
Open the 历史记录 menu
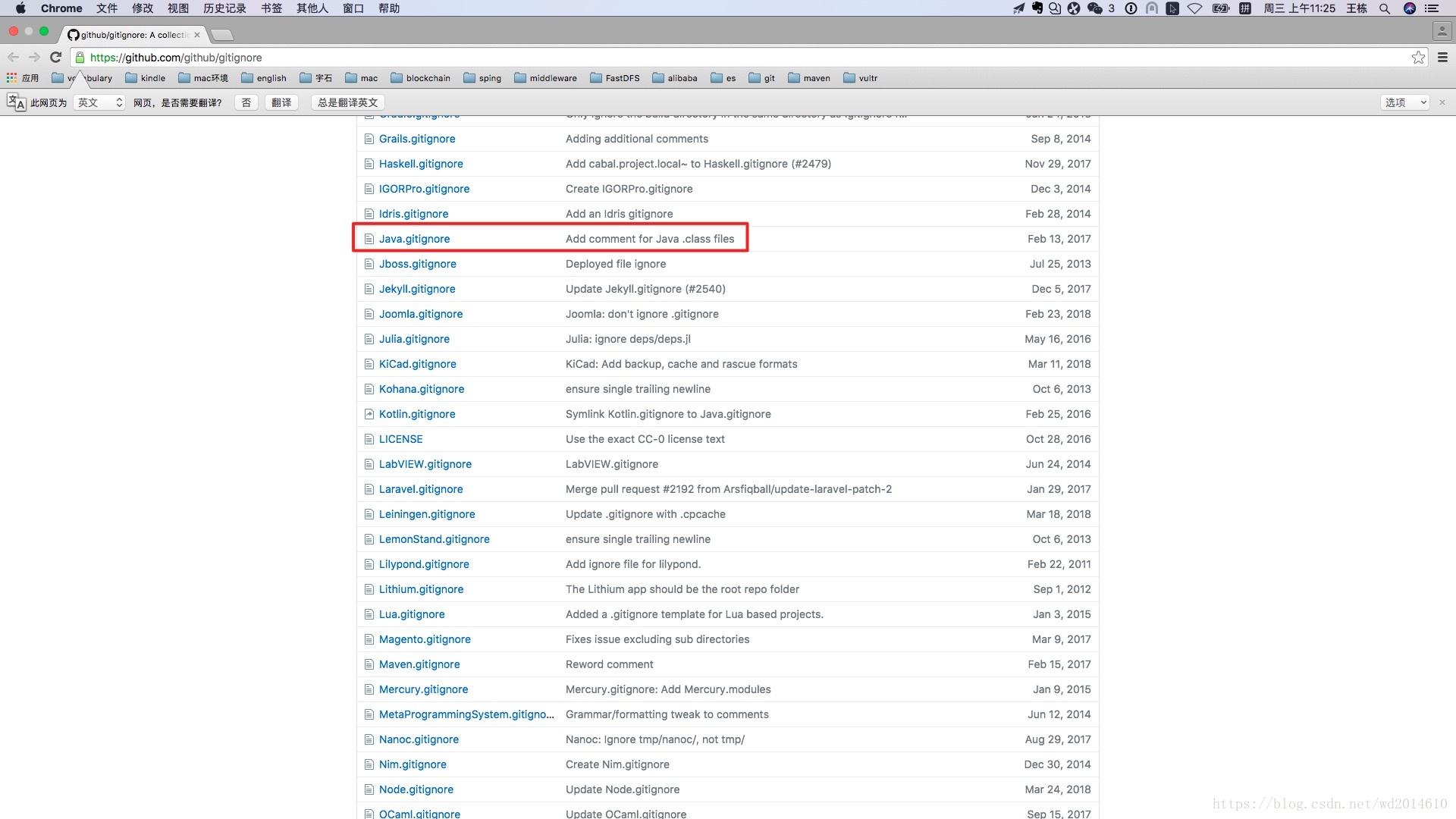(224, 8)
